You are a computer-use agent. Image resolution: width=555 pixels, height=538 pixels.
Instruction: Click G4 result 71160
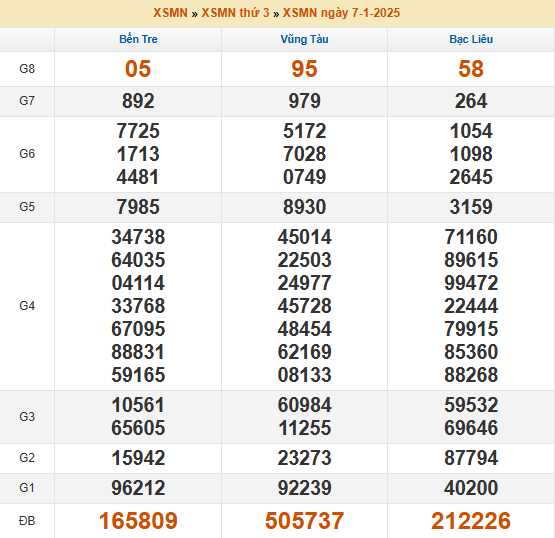coord(471,237)
